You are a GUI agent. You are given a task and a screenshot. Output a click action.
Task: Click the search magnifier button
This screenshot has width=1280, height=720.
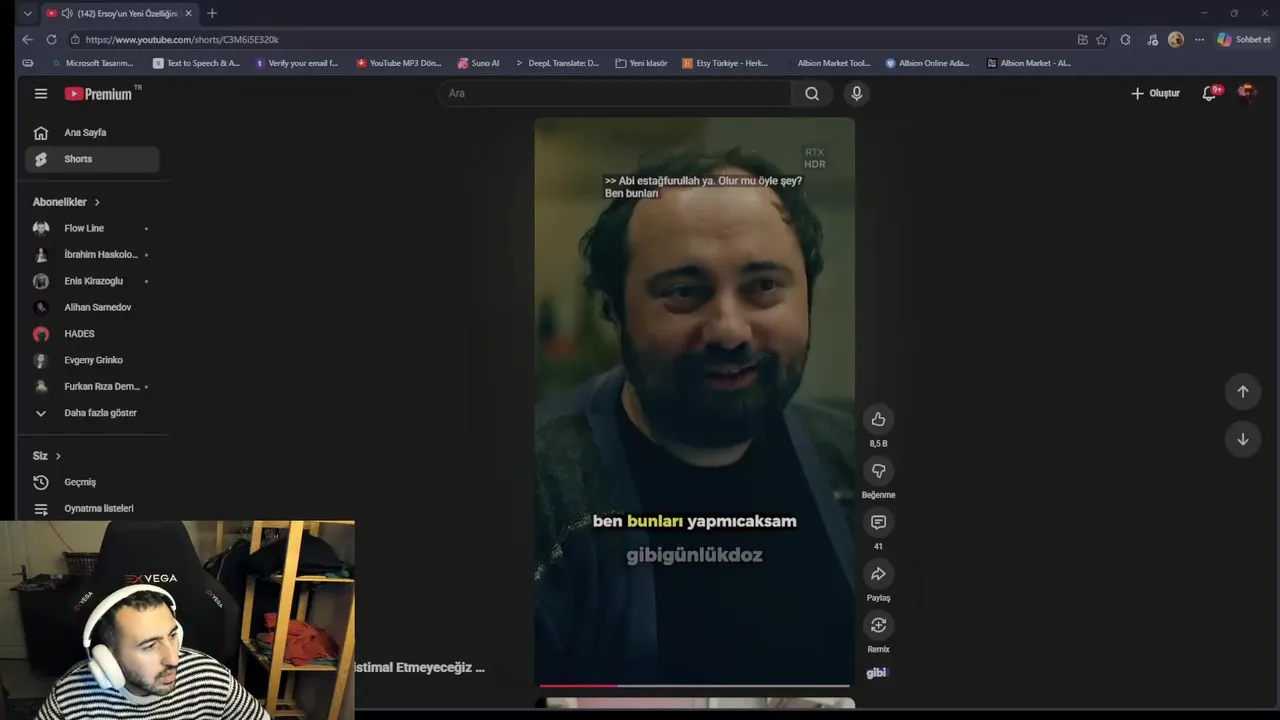(812, 93)
